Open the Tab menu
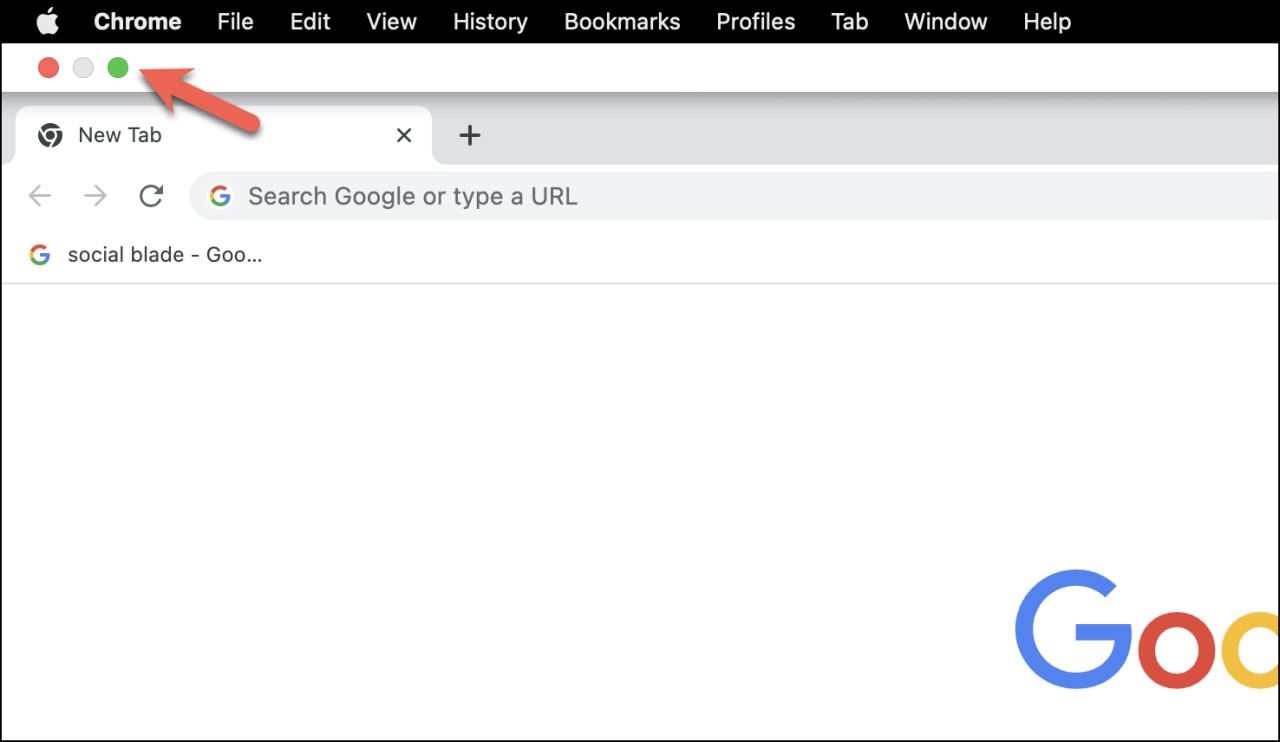 pos(849,21)
